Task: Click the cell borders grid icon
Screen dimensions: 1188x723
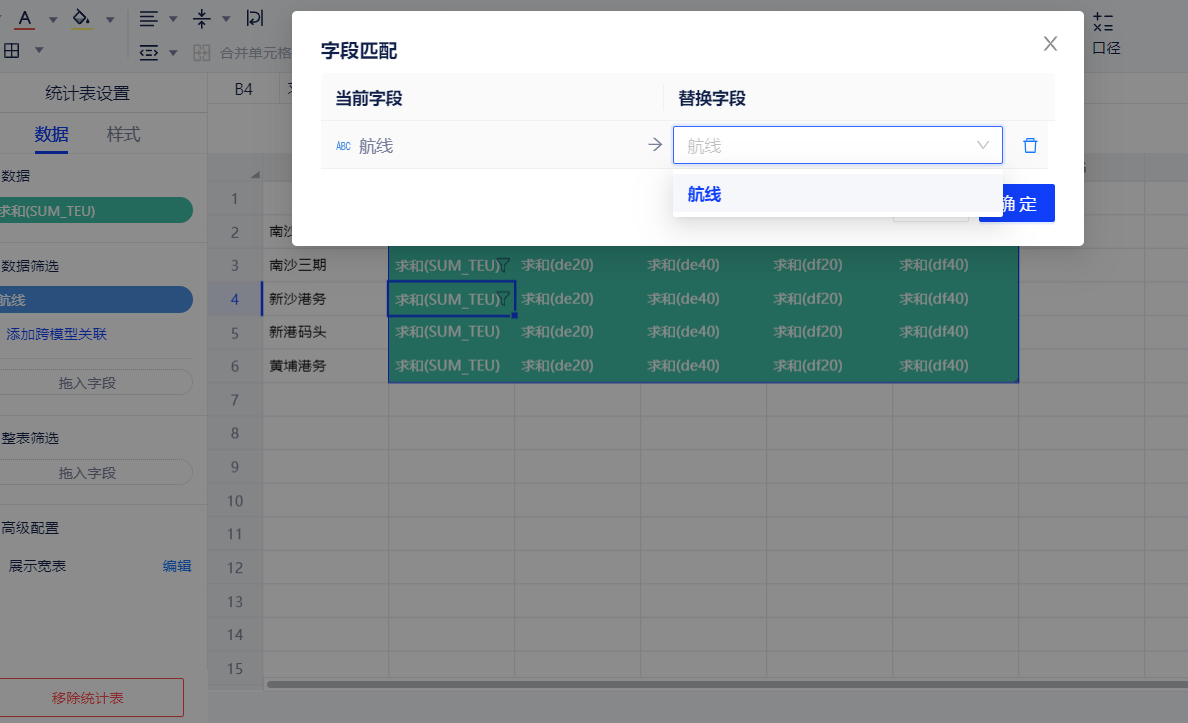Action: pyautogui.click(x=11, y=50)
